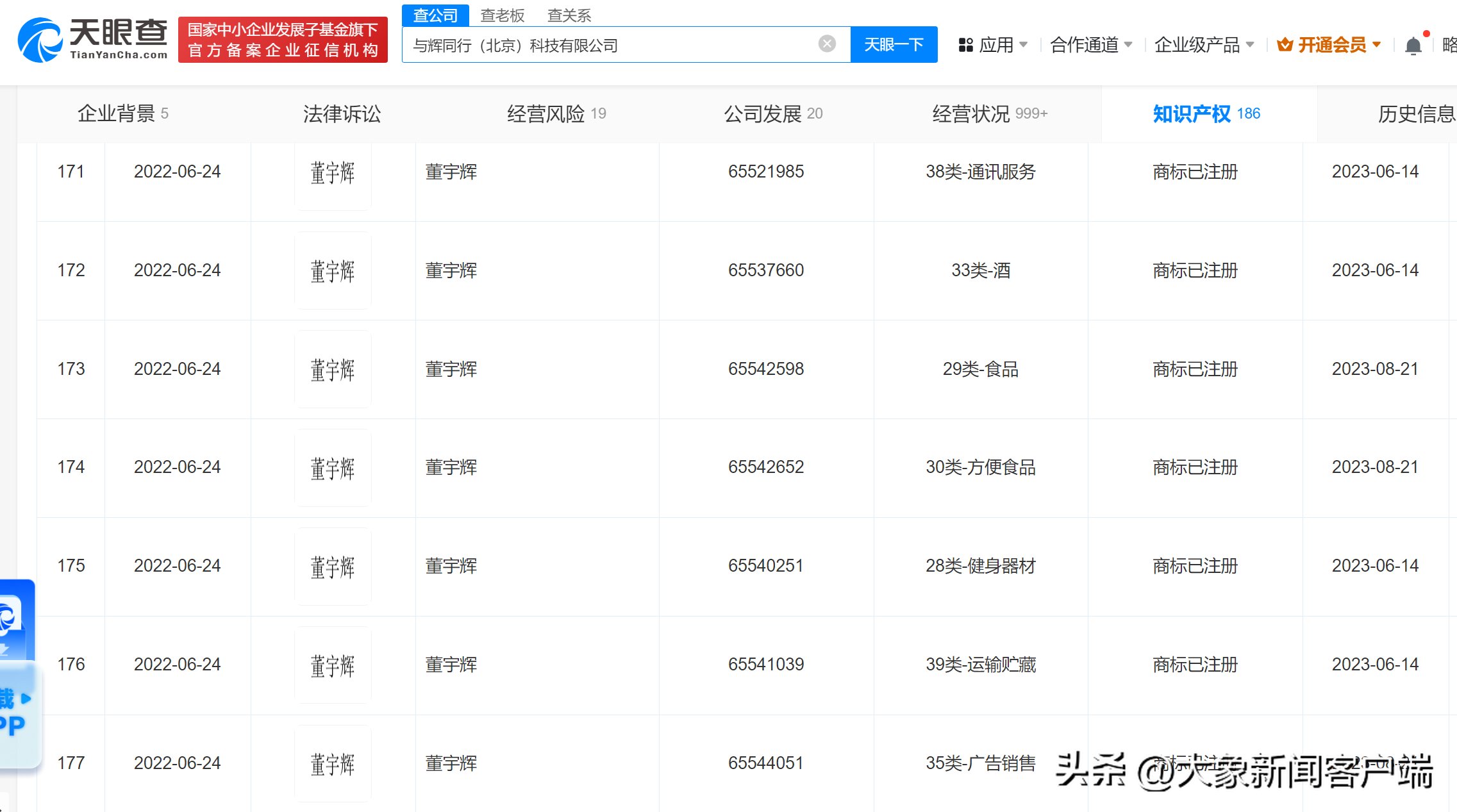Screen dimensions: 1457x812
Task: Click registration number 65540251
Action: point(766,566)
